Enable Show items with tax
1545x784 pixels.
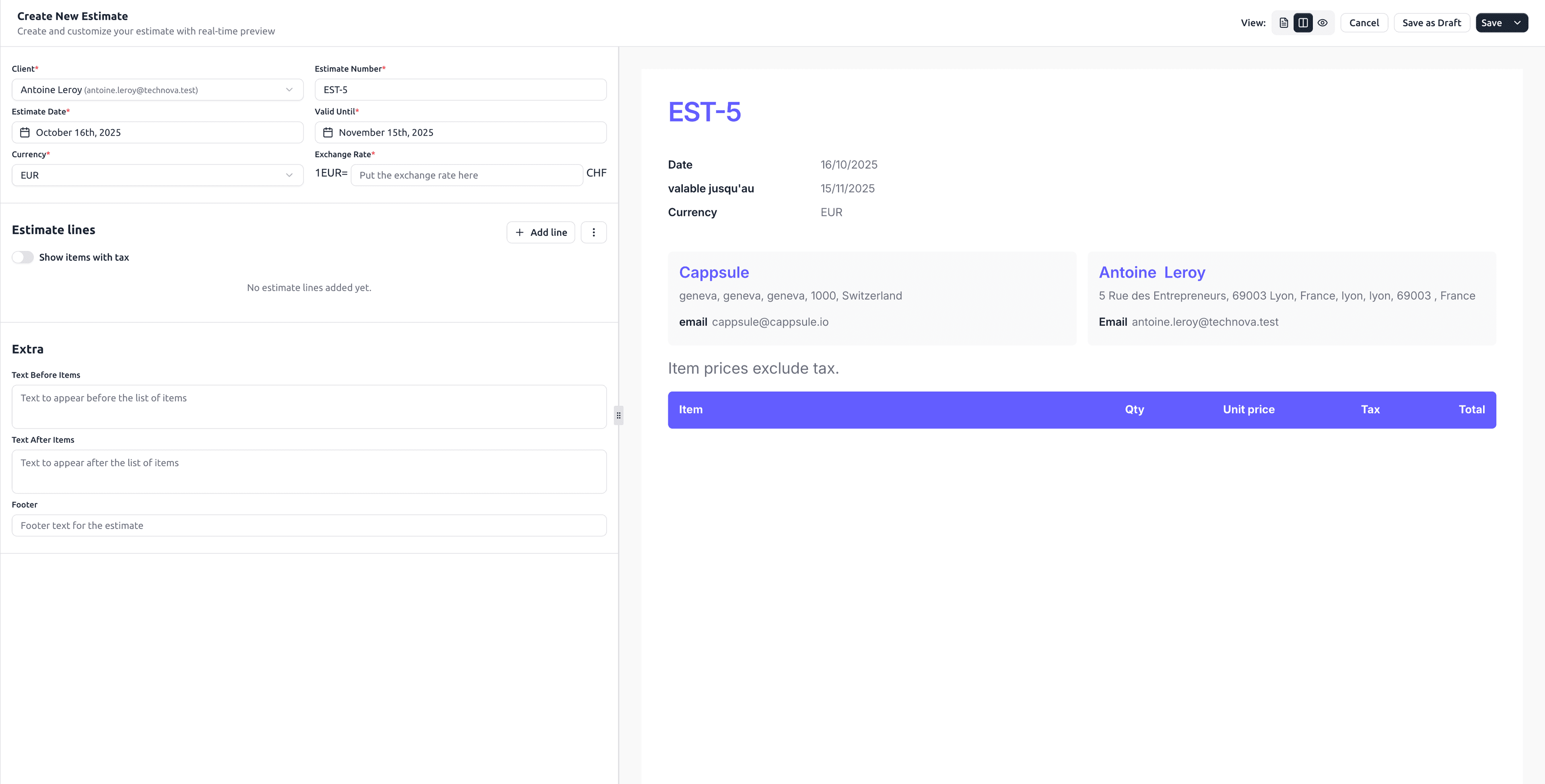tap(22, 257)
